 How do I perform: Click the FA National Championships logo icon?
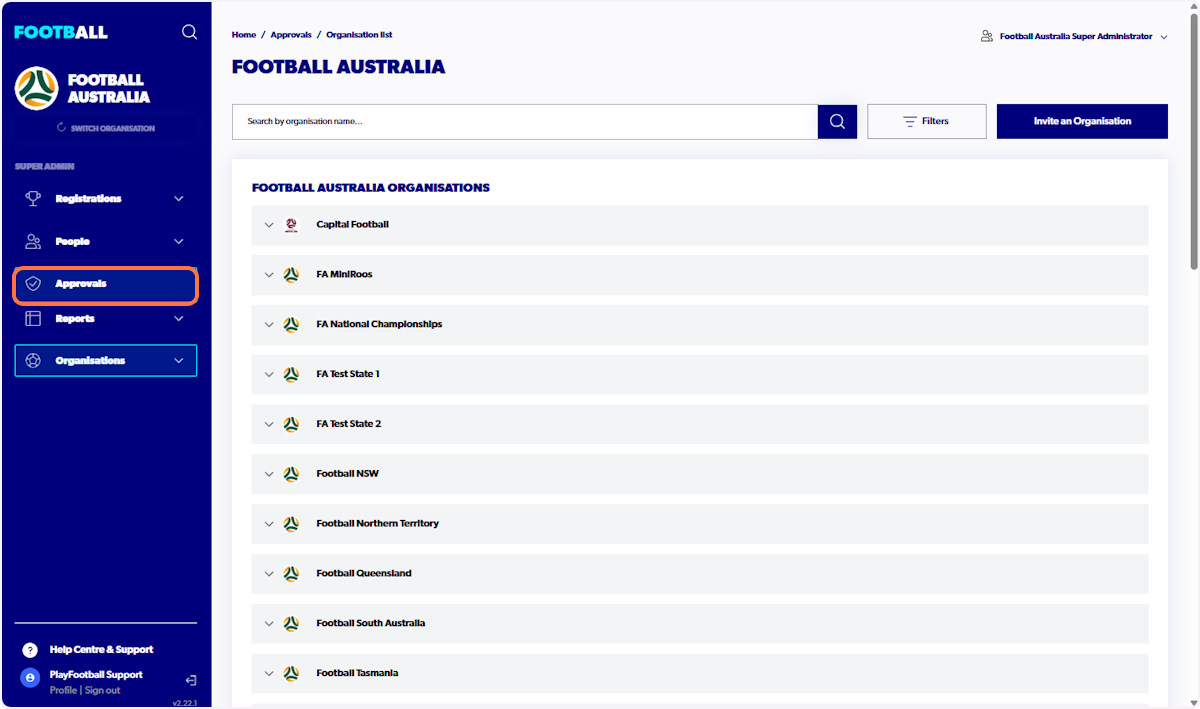click(x=291, y=324)
